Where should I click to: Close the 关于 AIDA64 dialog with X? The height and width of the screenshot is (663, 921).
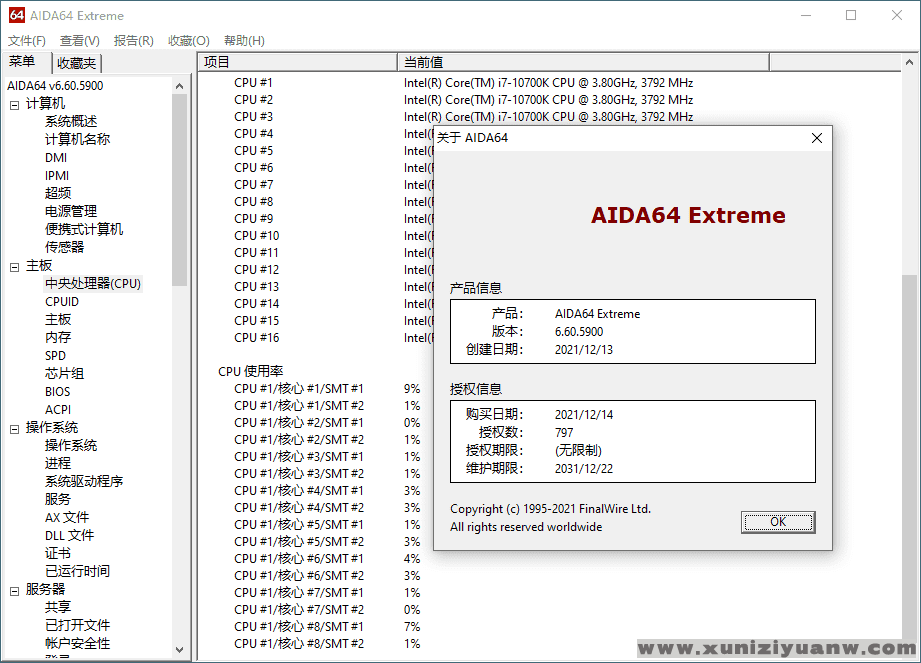pyautogui.click(x=817, y=138)
